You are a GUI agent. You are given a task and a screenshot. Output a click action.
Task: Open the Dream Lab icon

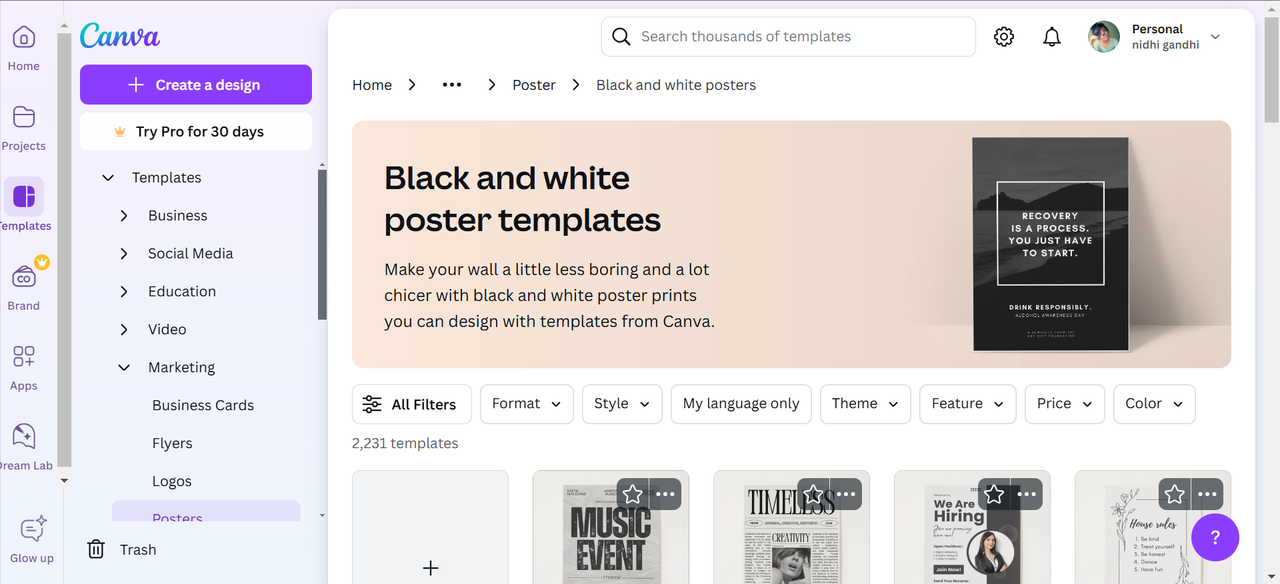point(23,437)
